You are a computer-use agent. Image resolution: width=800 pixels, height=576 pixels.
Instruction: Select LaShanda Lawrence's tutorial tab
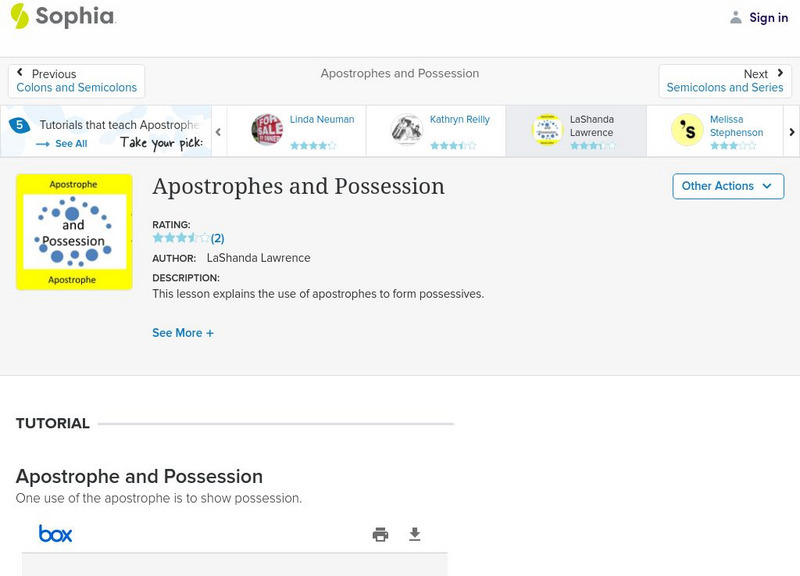click(x=576, y=131)
